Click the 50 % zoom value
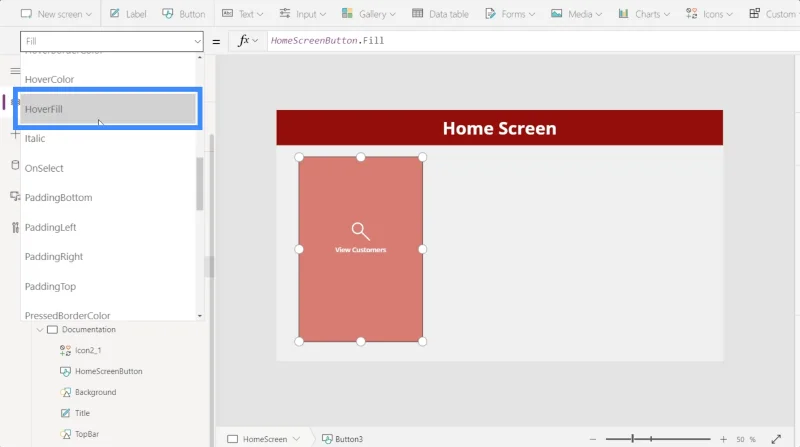 [746, 439]
